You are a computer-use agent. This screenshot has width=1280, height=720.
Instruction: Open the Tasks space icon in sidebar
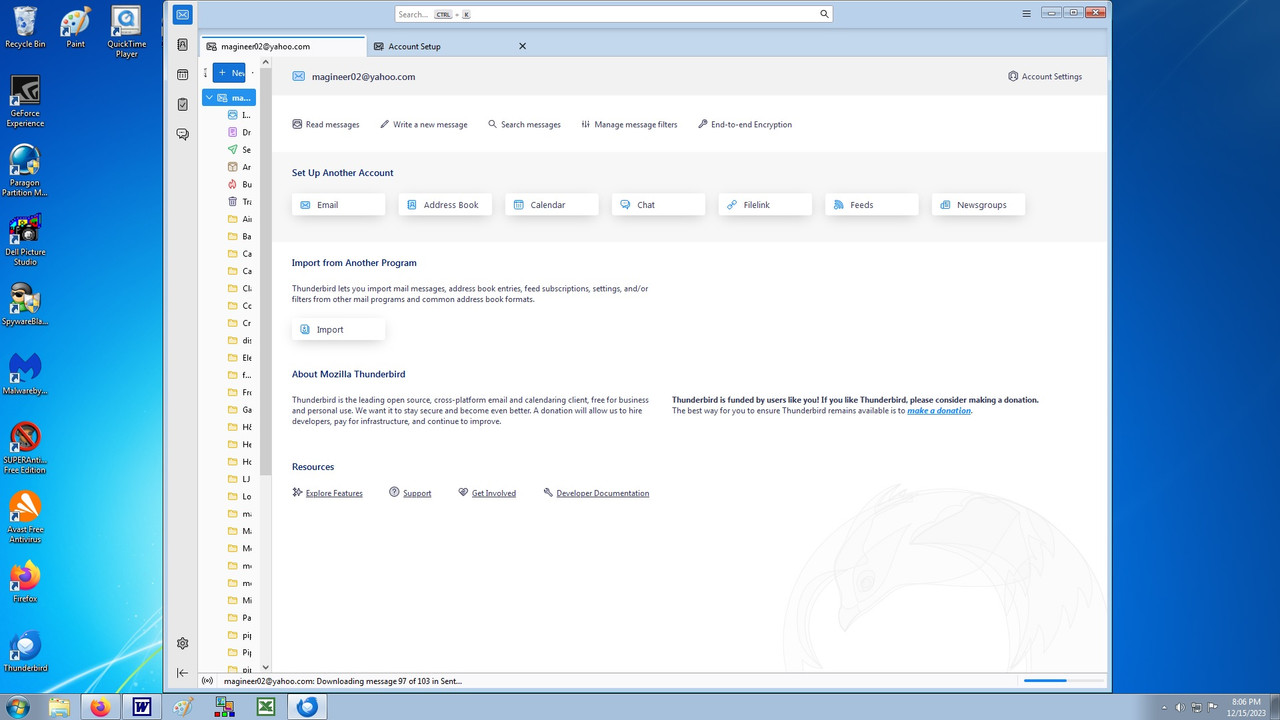coord(182,104)
